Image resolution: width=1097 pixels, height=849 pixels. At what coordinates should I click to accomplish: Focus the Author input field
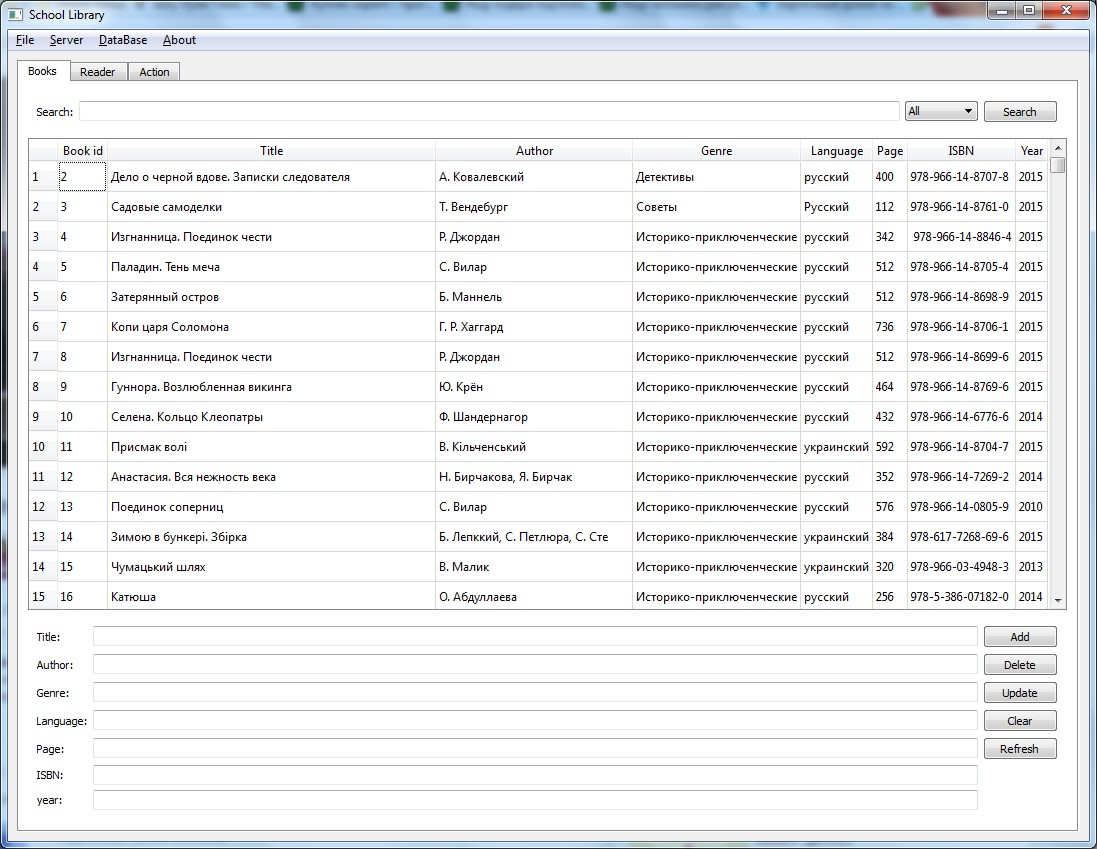click(535, 664)
